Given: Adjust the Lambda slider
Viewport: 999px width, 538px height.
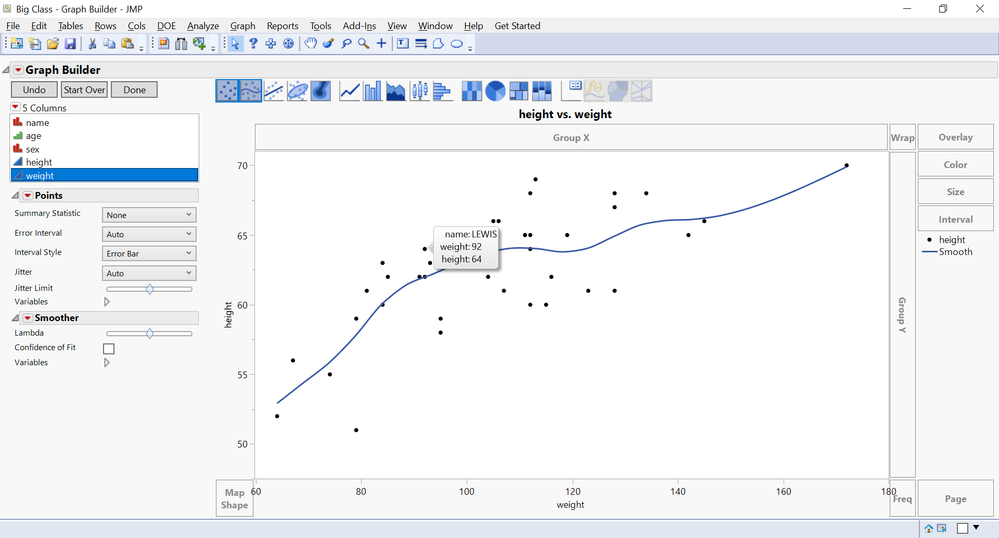Looking at the screenshot, I should pyautogui.click(x=149, y=333).
